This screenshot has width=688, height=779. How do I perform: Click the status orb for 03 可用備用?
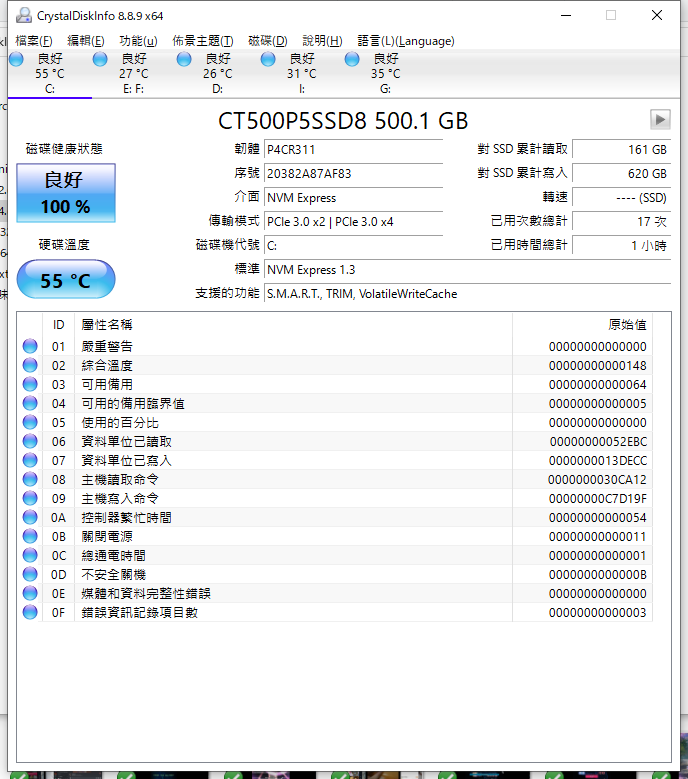30,384
